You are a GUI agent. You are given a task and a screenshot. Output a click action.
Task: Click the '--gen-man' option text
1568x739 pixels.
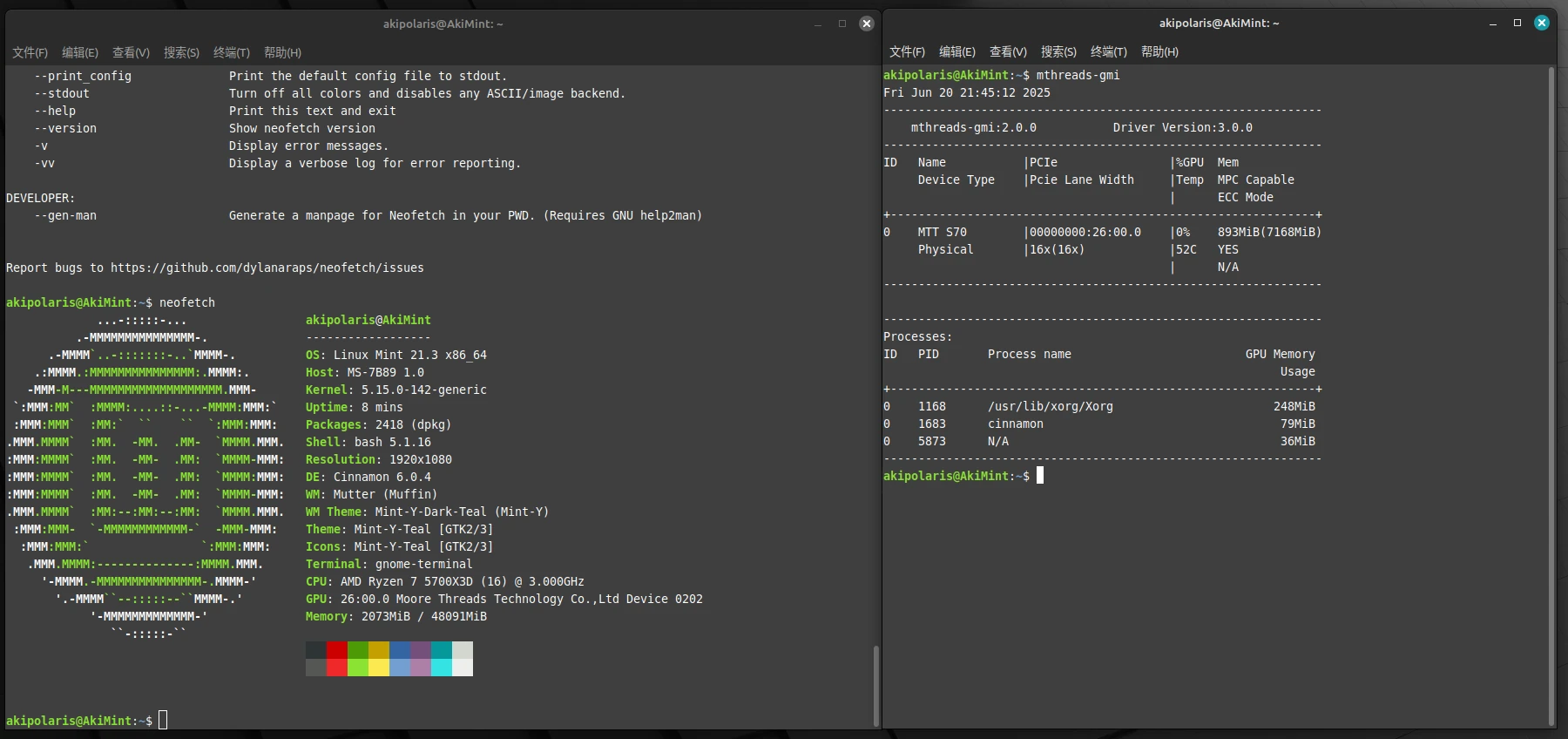coord(65,215)
